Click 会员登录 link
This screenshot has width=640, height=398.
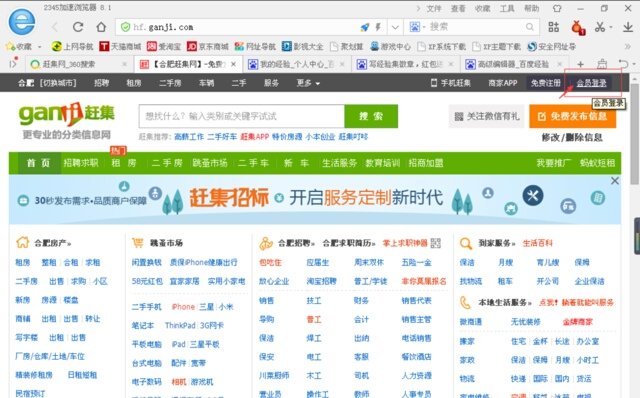click(591, 83)
